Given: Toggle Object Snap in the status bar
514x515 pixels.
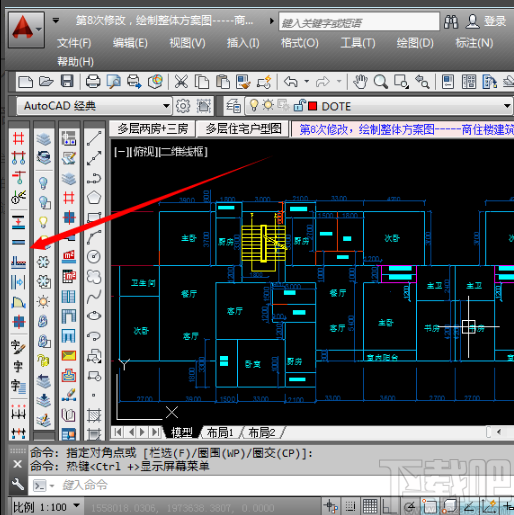Looking at the screenshot, I should tap(430, 506).
